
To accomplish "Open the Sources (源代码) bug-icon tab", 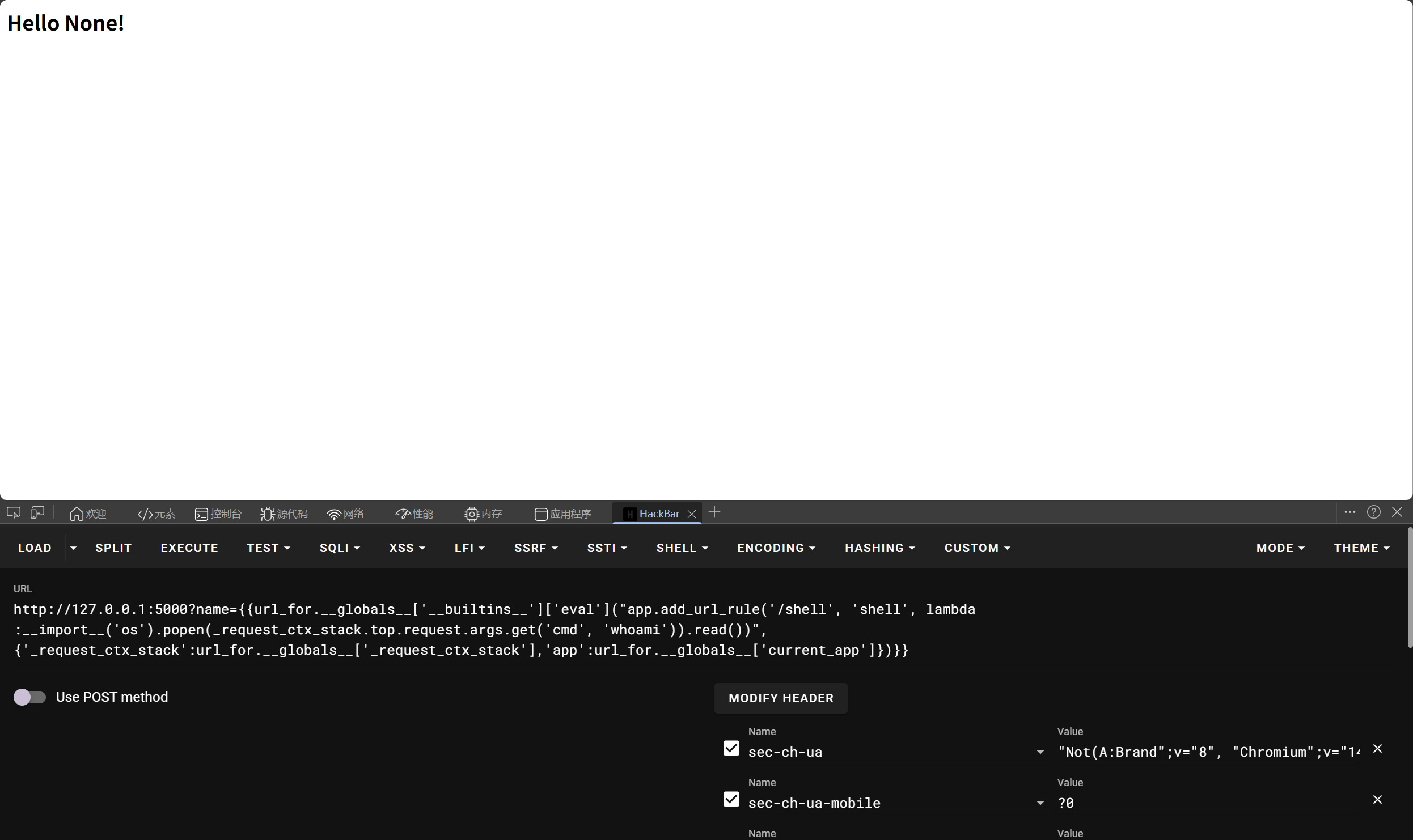I will [284, 514].
